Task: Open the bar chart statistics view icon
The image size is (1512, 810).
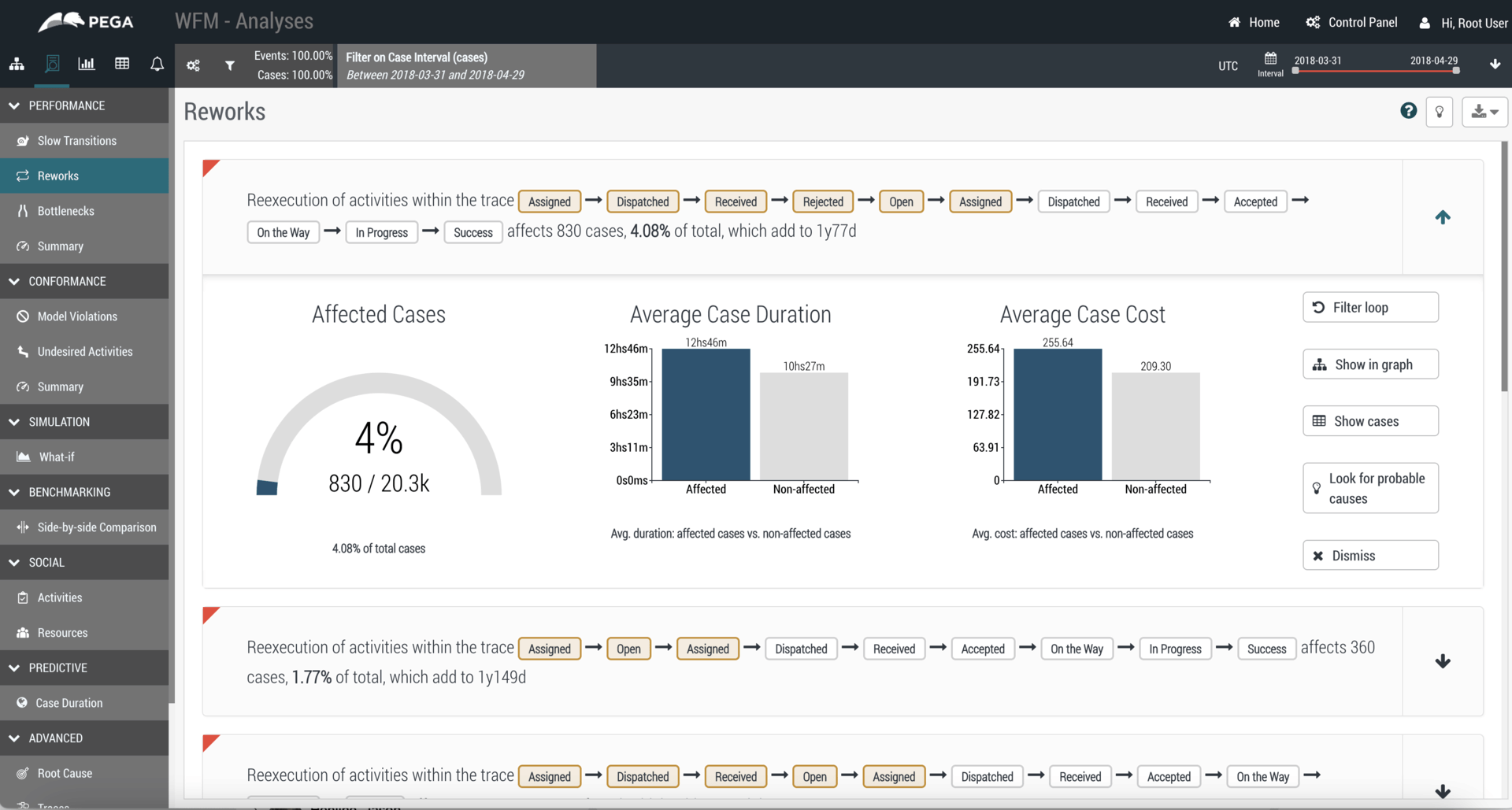Action: pyautogui.click(x=87, y=65)
